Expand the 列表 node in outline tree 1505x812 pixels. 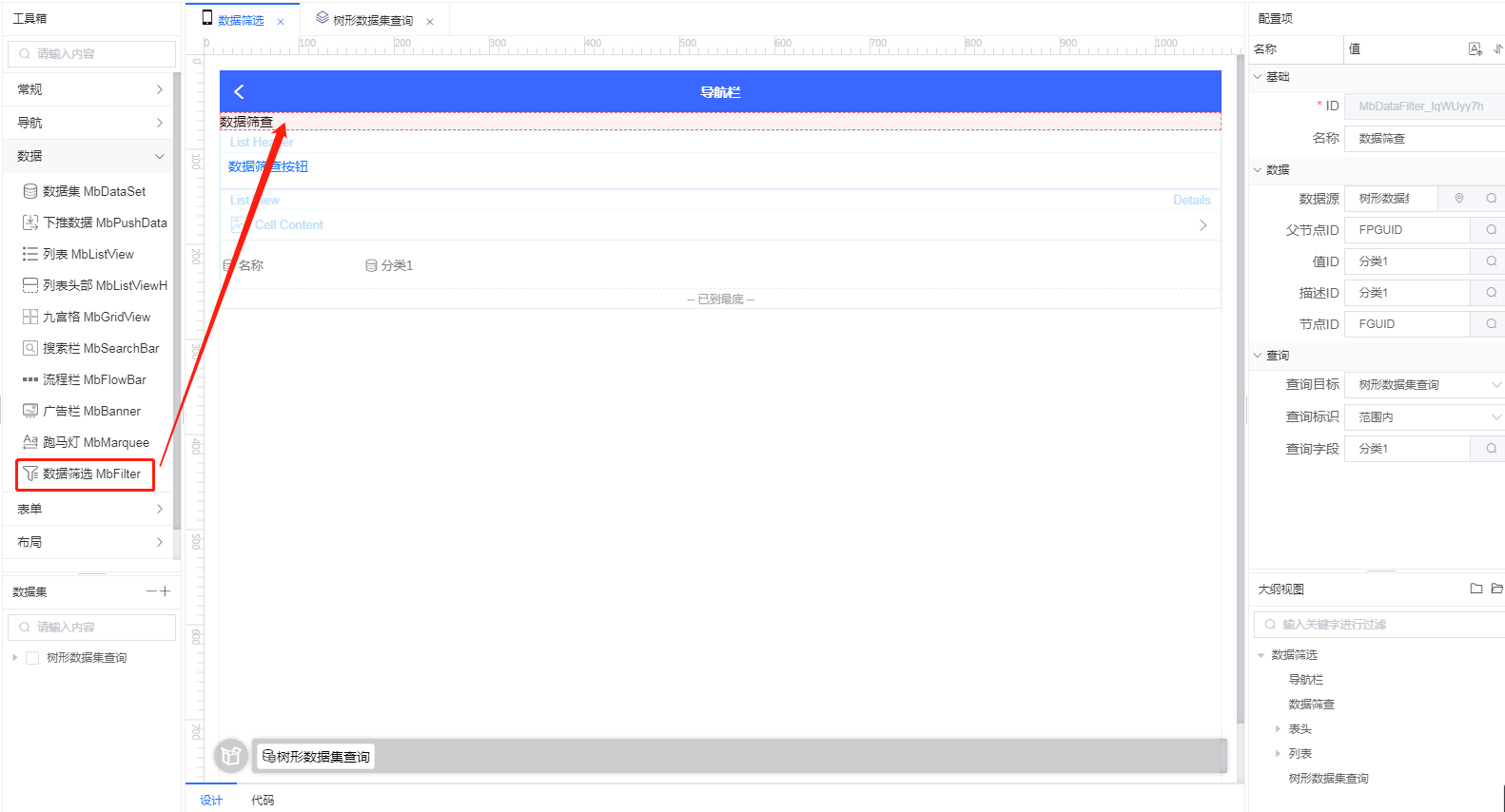tap(1278, 754)
